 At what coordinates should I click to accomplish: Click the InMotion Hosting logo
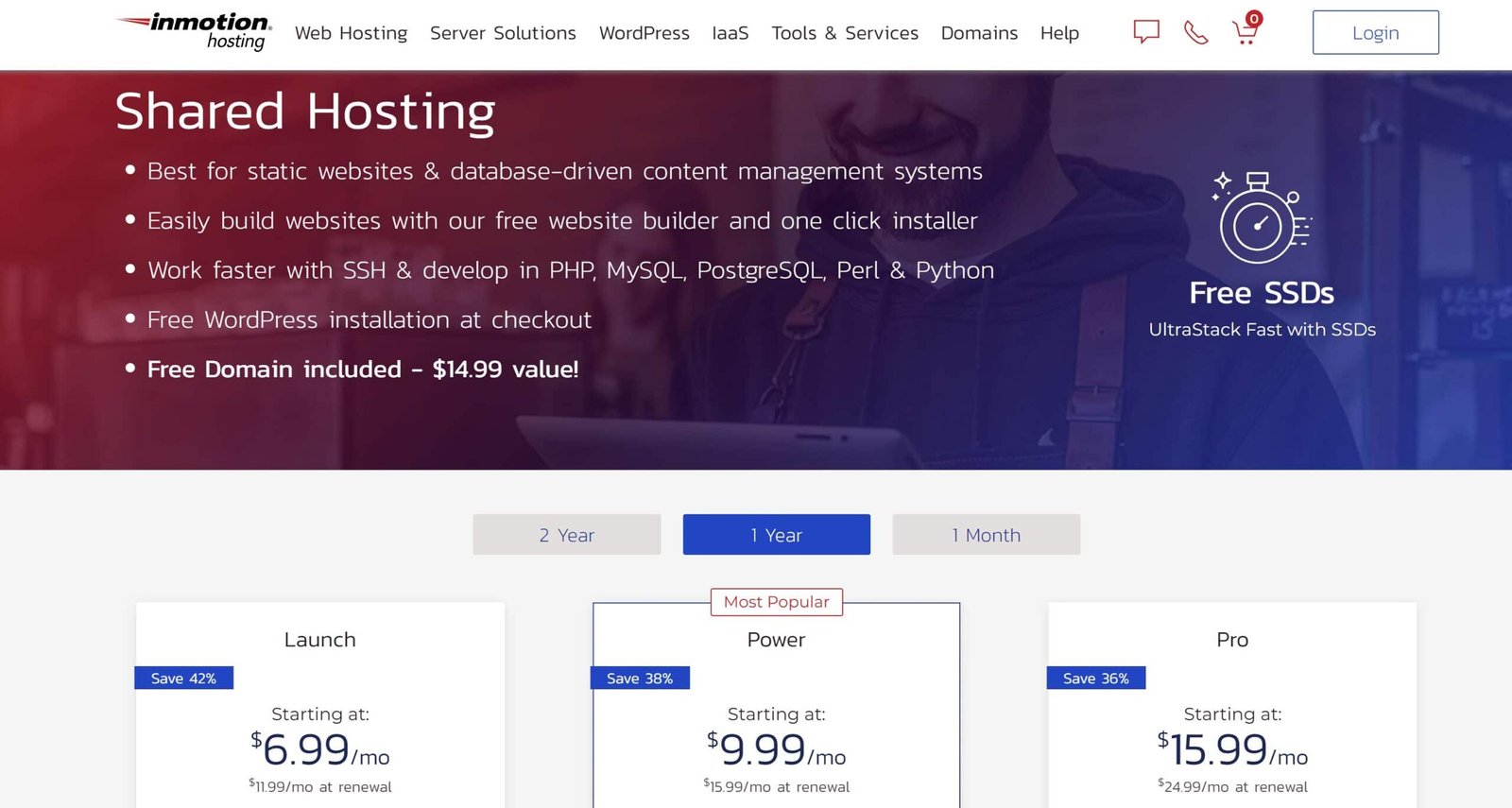pyautogui.click(x=194, y=32)
